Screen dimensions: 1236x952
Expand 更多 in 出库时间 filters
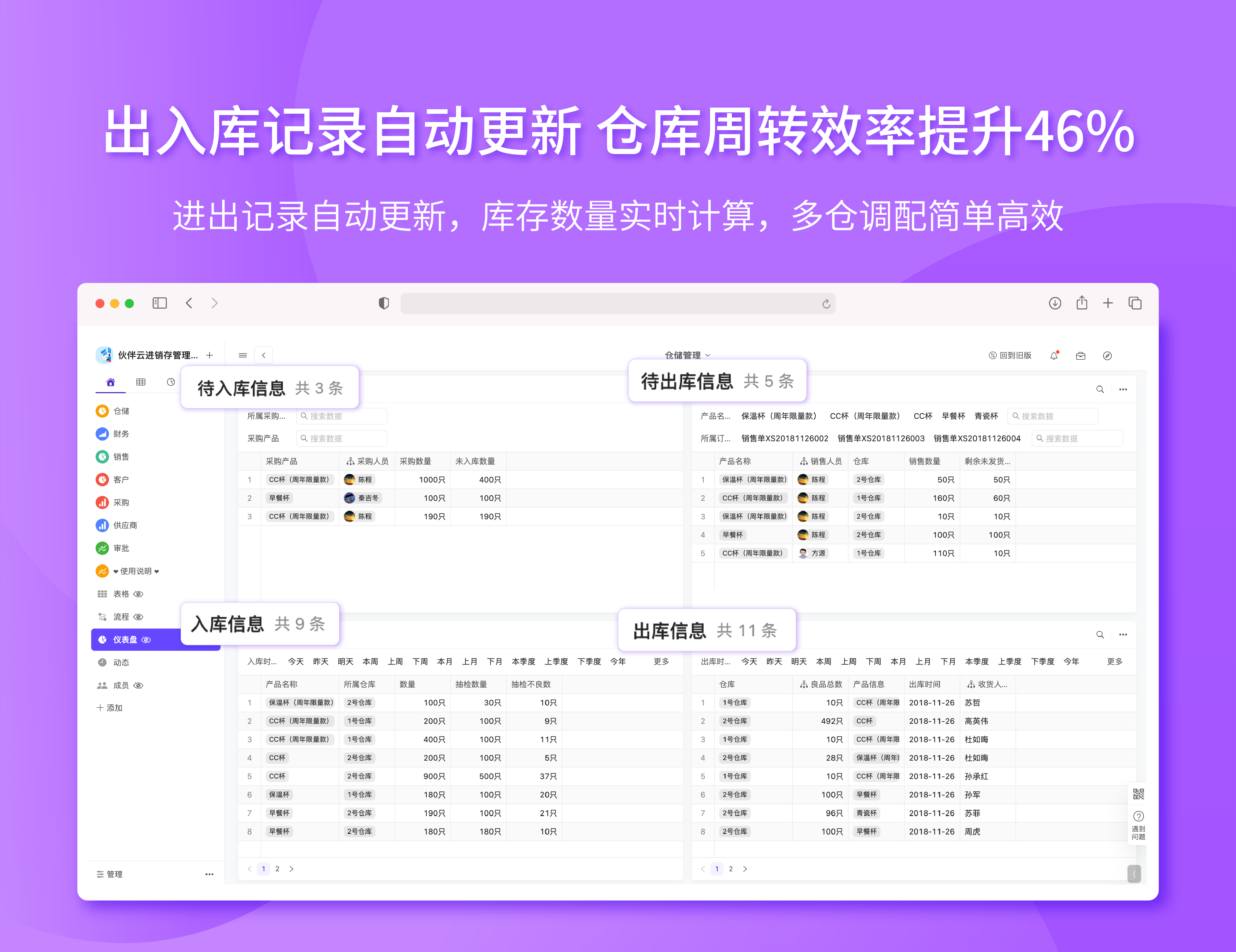click(1115, 662)
